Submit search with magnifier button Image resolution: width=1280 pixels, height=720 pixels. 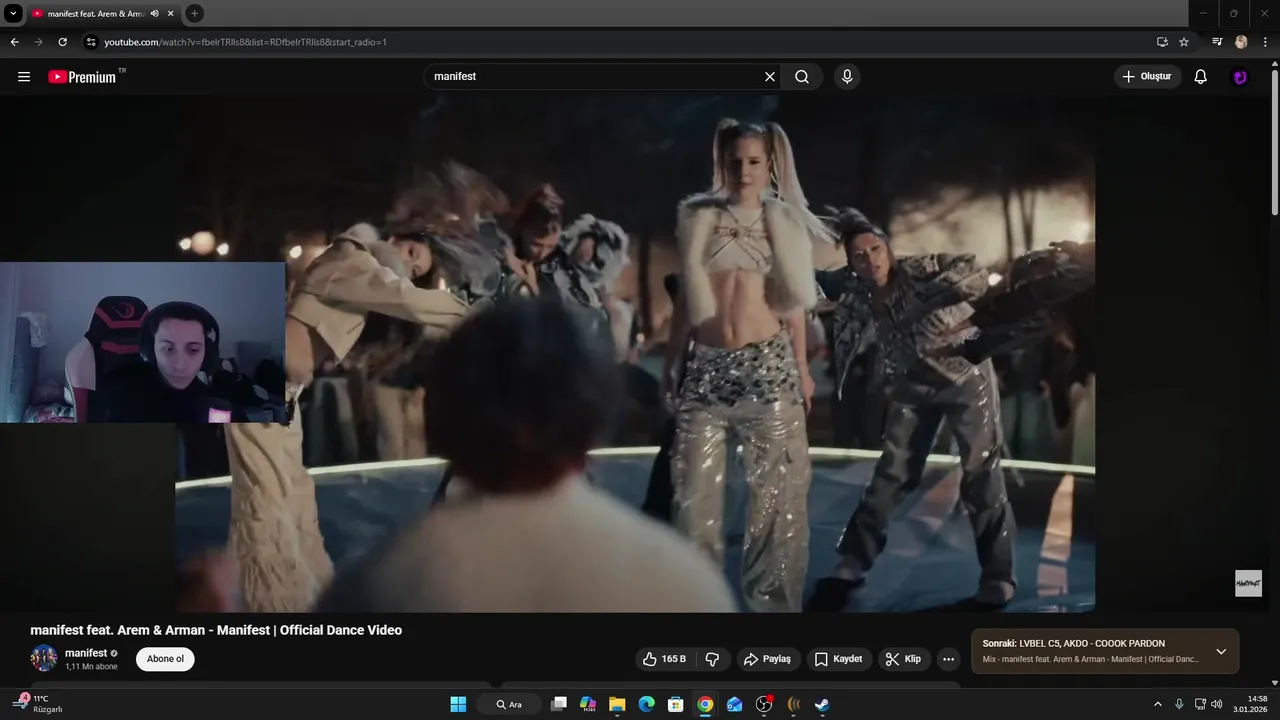[x=802, y=77]
